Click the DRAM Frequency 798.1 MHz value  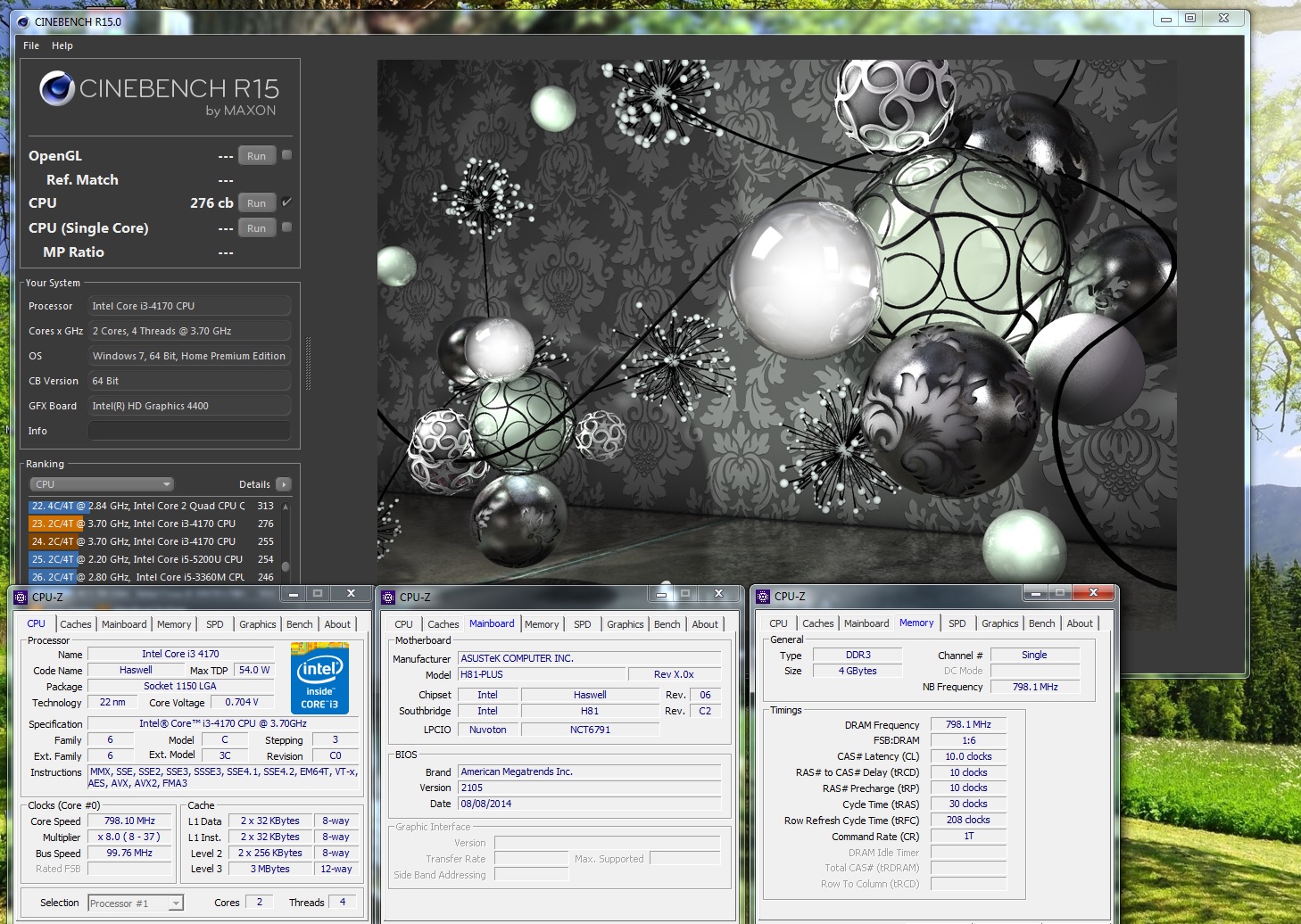(x=968, y=725)
